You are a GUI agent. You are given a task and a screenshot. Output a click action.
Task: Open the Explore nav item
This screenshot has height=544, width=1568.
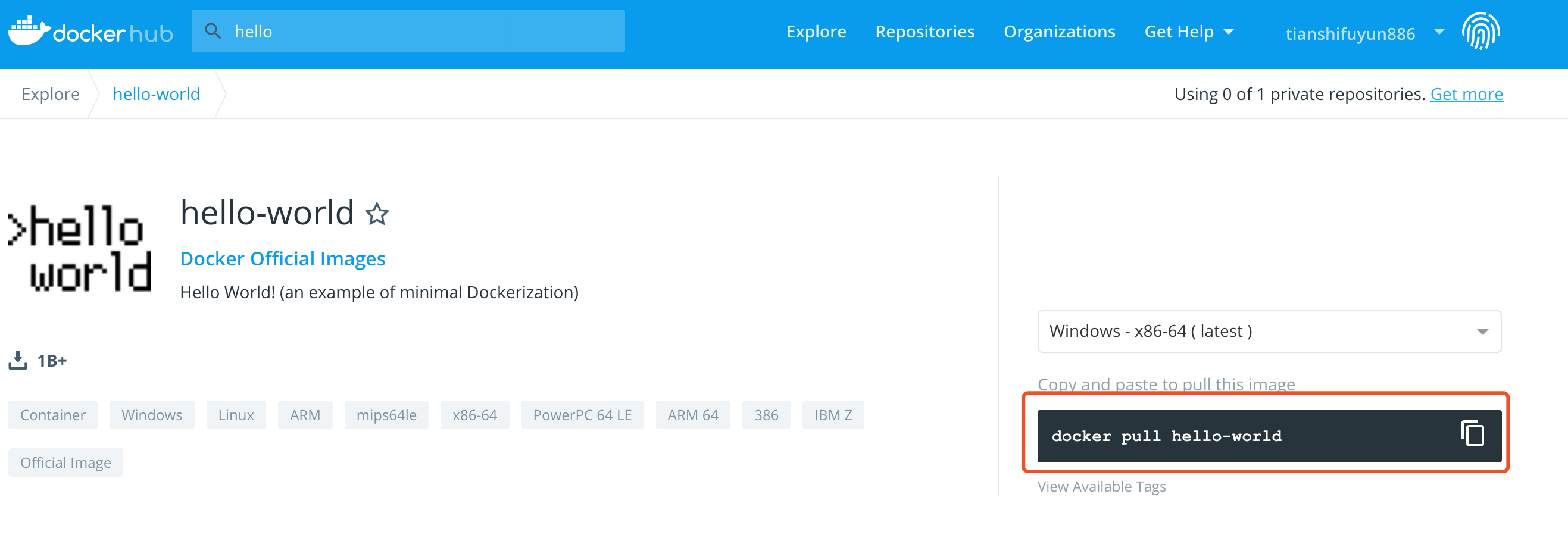(x=816, y=32)
